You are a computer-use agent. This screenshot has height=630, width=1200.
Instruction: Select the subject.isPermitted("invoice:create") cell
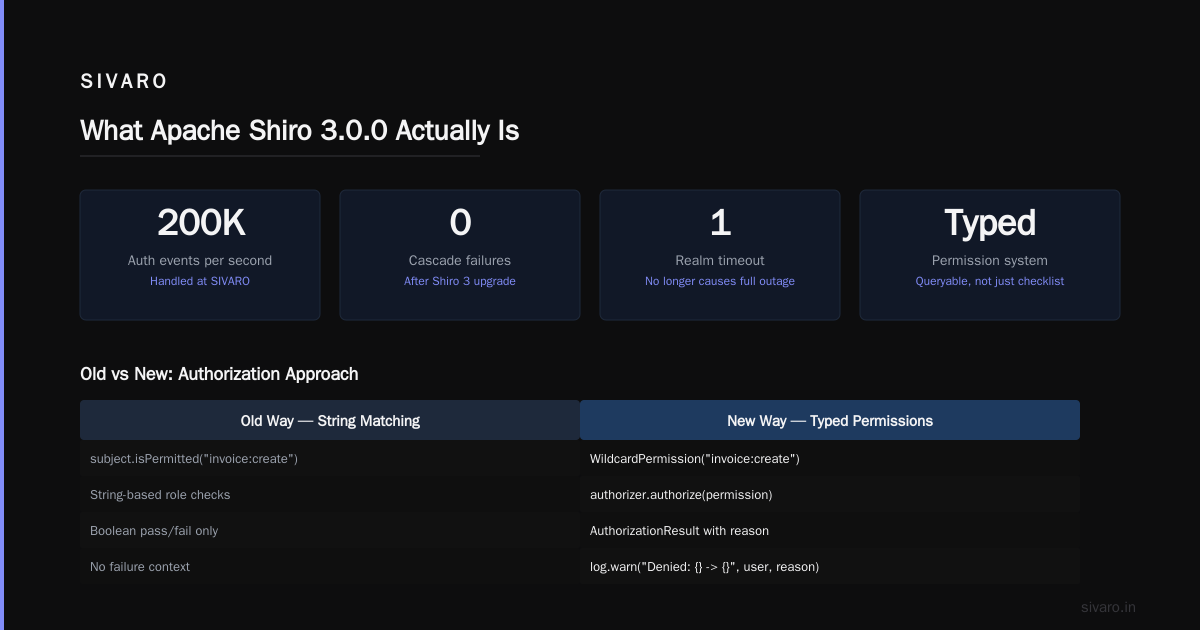click(330, 459)
